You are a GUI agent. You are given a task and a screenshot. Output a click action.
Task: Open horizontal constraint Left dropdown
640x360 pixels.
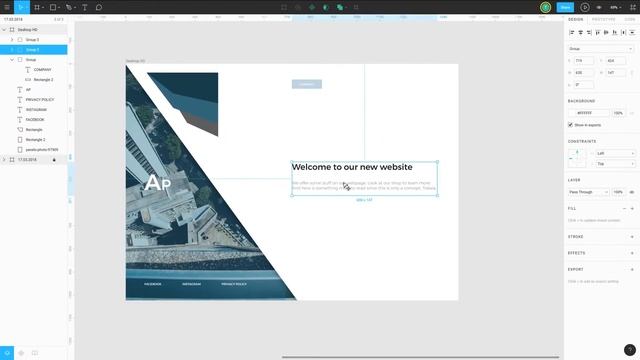click(x=616, y=153)
